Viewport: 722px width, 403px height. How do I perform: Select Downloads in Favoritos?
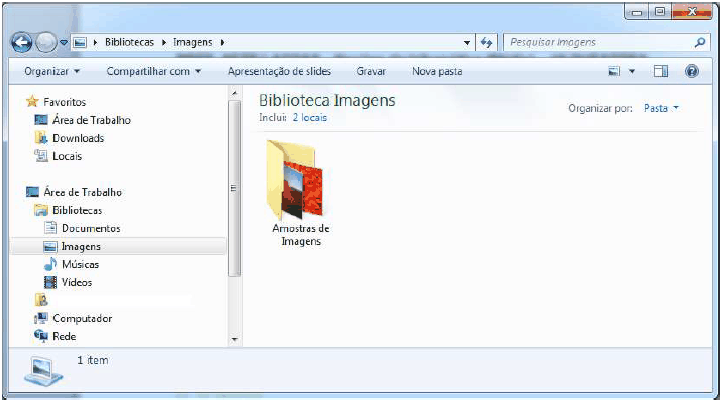77,138
